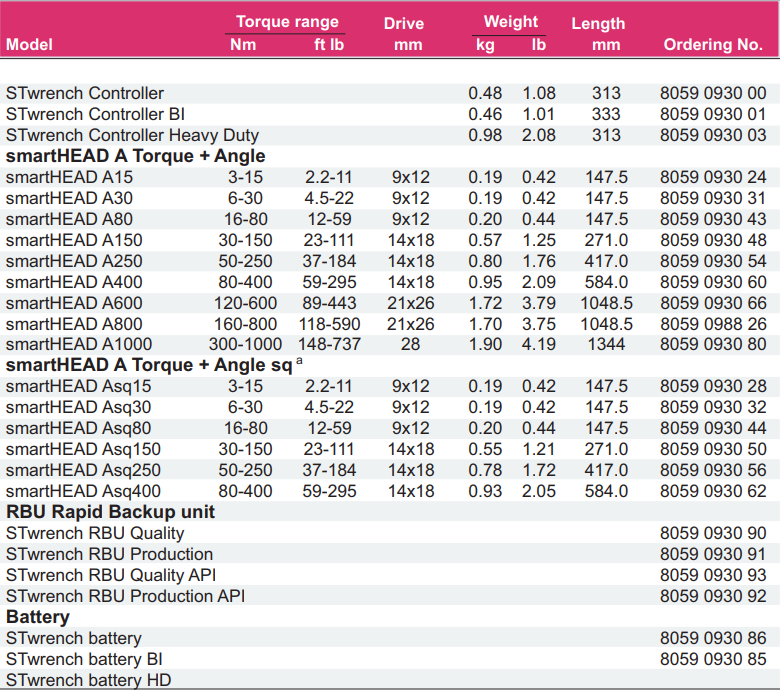Select the STwrench Controller model name
This screenshot has width=780, height=695.
(85, 94)
